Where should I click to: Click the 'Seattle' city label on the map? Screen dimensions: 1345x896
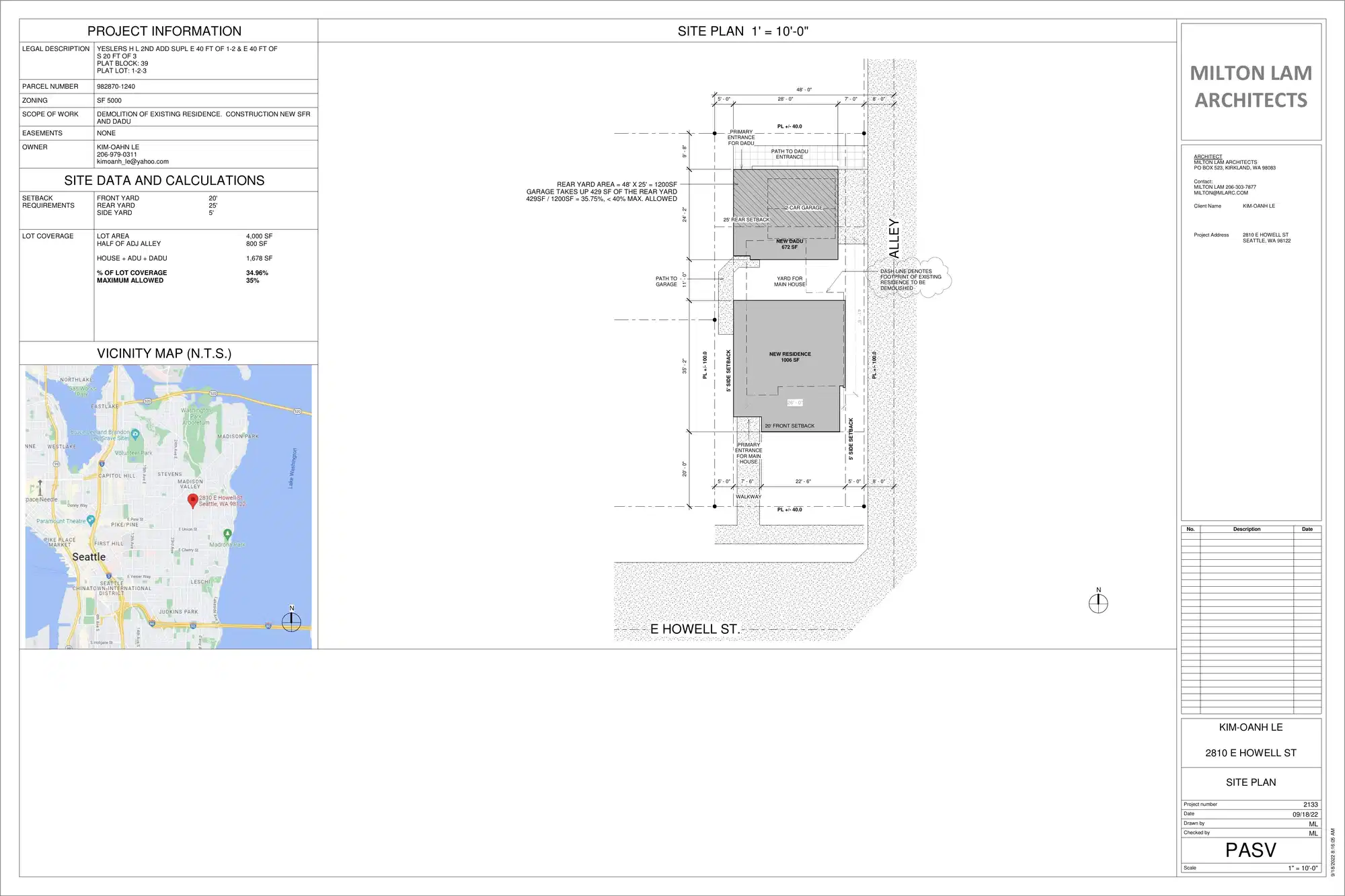(89, 557)
